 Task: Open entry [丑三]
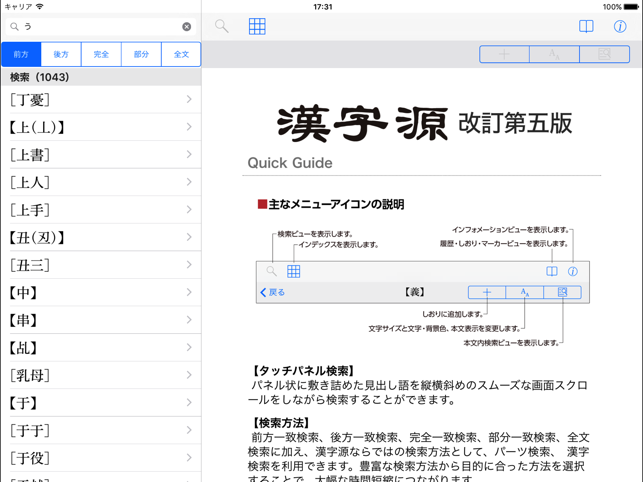click(101, 265)
